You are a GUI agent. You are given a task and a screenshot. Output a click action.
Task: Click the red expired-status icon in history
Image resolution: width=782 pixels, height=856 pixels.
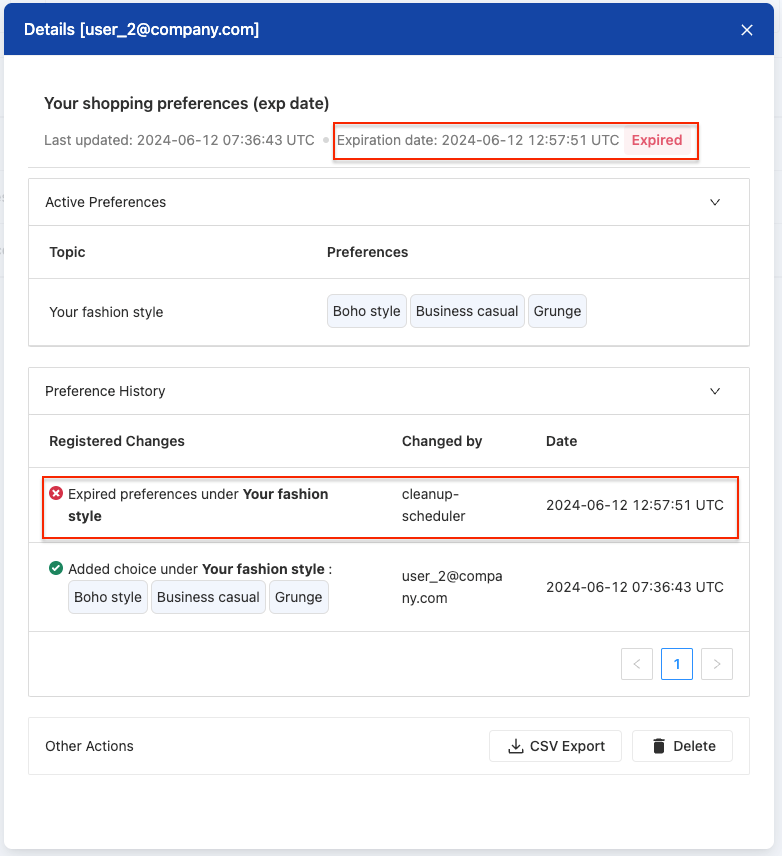coord(56,492)
